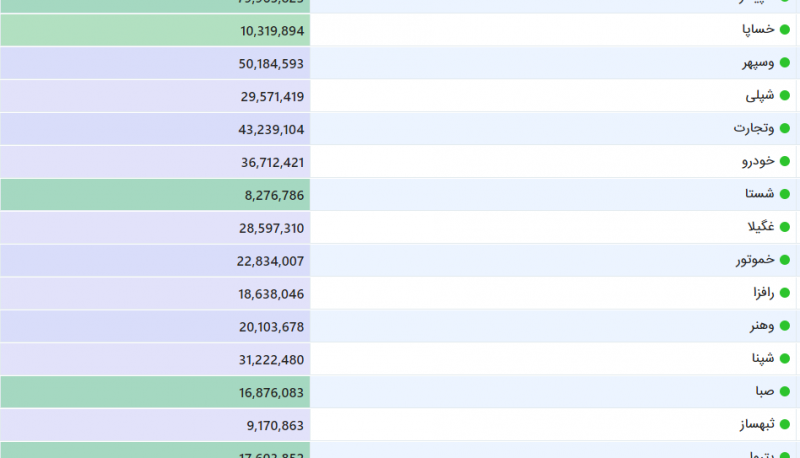This screenshot has height=458, width=800.
Task: Select the غگیلا stock name
Action: click(757, 228)
